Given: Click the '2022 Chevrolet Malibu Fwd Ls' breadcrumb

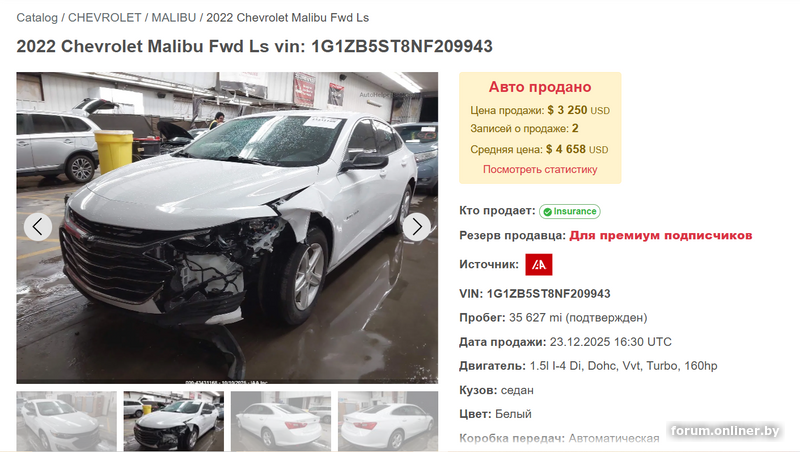Looking at the screenshot, I should click(287, 18).
